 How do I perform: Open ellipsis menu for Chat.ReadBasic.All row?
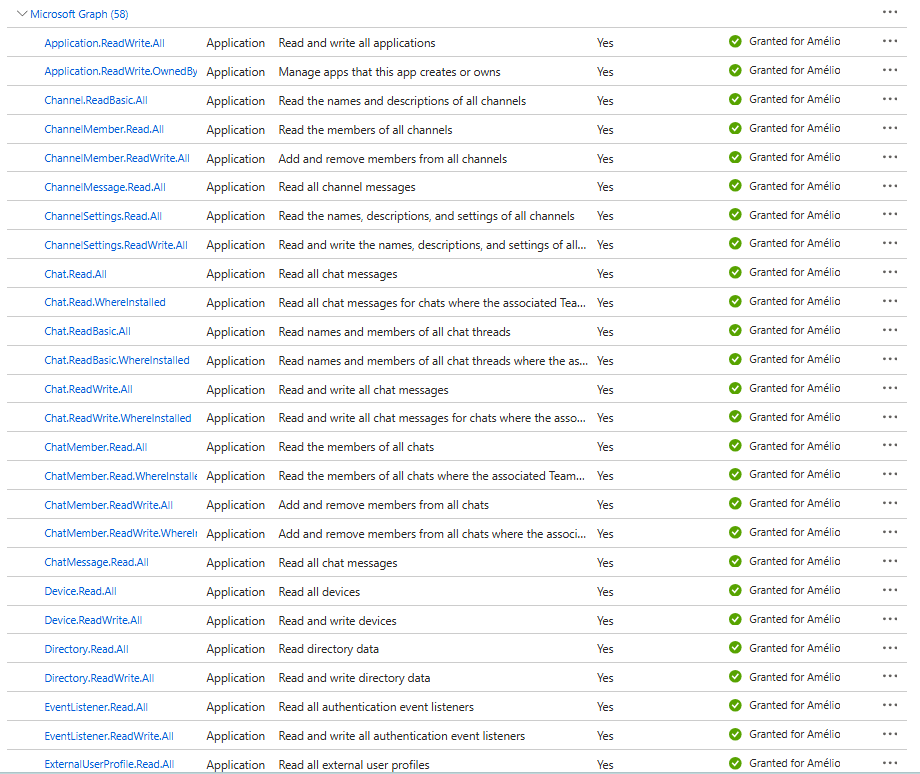pos(889,330)
